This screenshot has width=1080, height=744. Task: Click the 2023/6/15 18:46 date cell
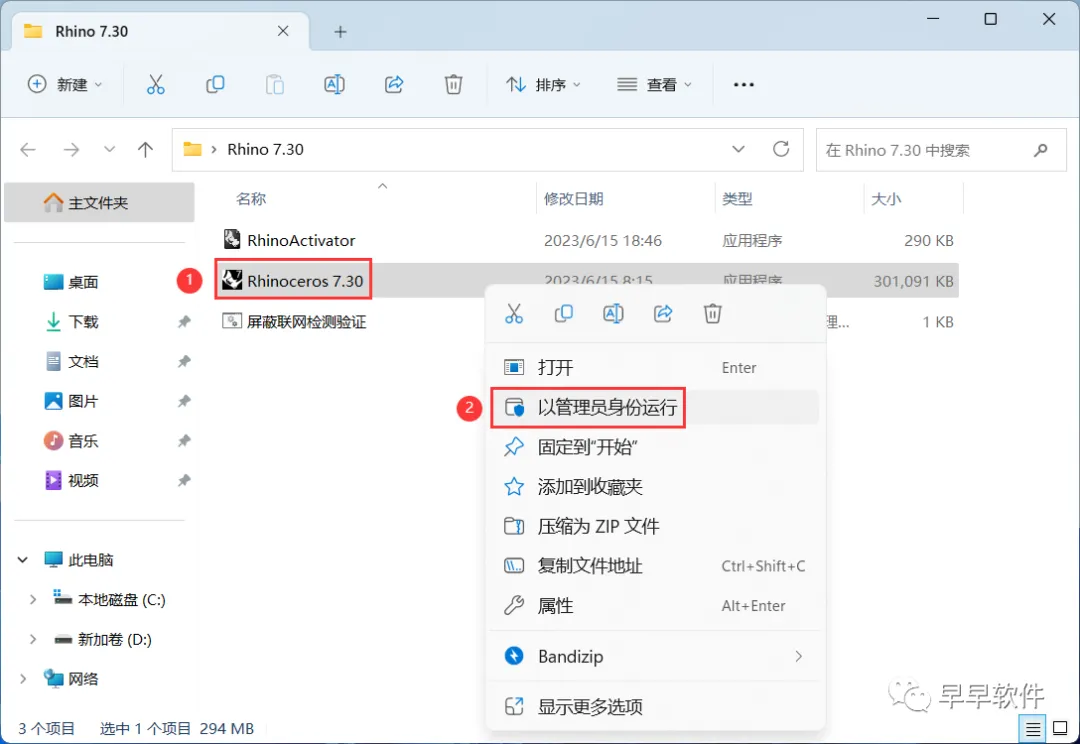pyautogui.click(x=603, y=240)
